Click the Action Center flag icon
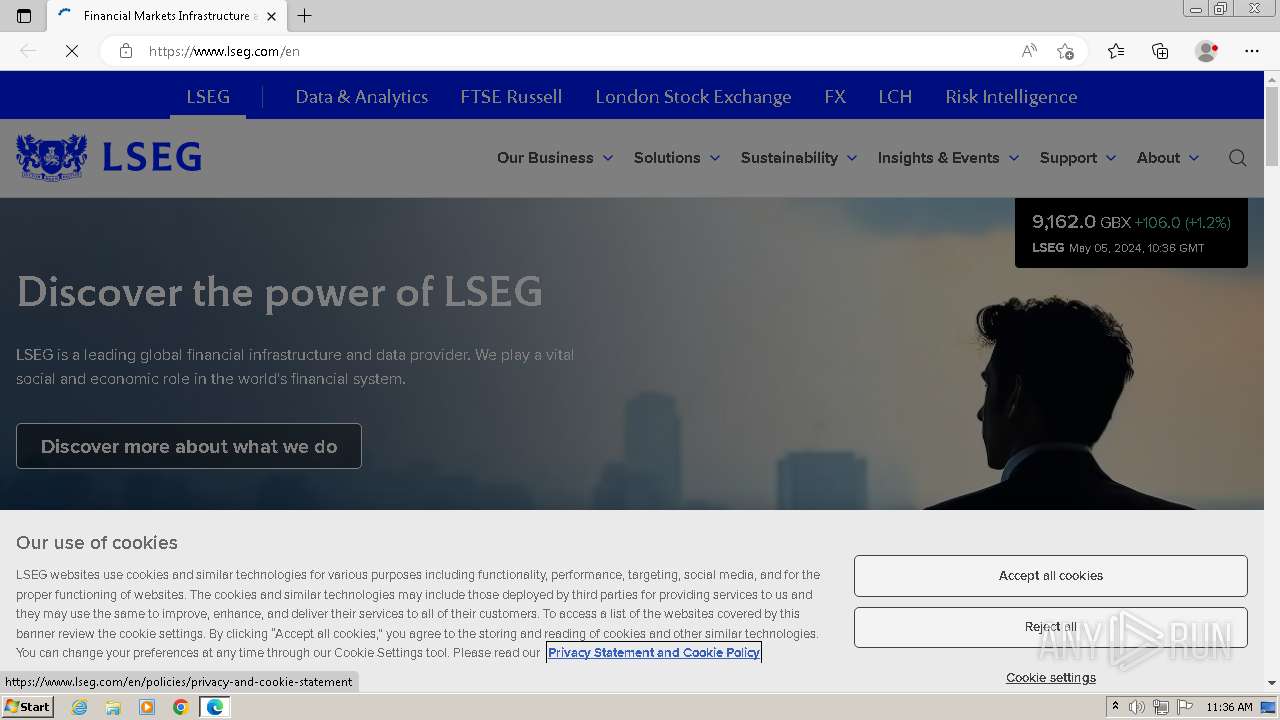This screenshot has width=1280, height=720. [x=1185, y=707]
